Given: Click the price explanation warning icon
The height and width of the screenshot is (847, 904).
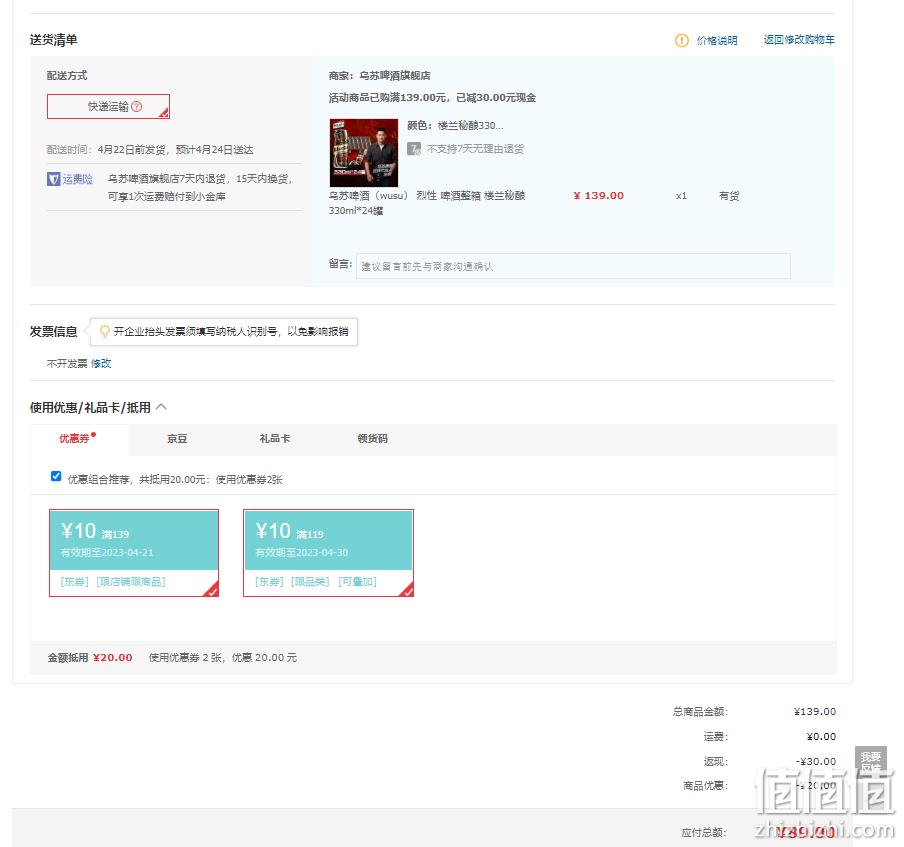Looking at the screenshot, I should click(x=681, y=40).
